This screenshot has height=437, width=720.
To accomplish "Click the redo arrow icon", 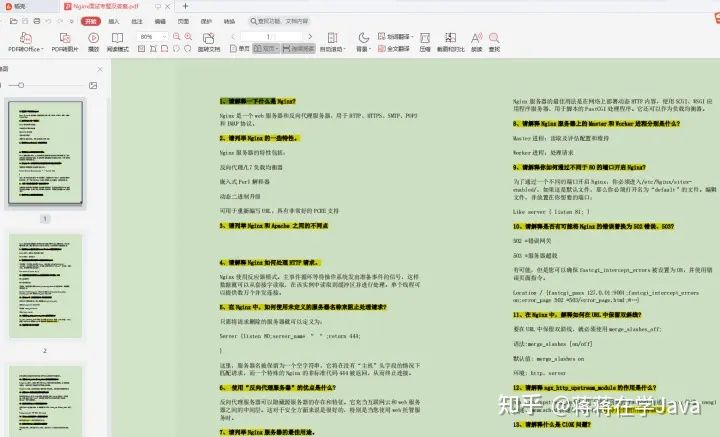I will tap(60, 21).
